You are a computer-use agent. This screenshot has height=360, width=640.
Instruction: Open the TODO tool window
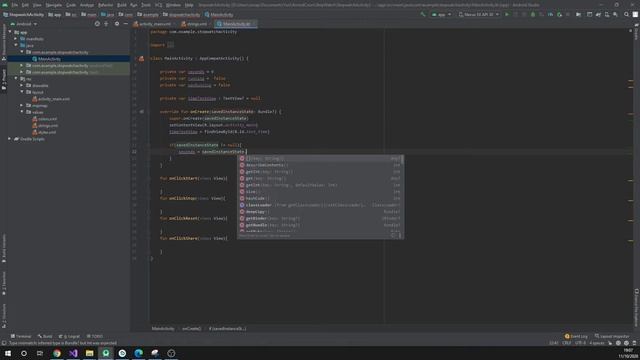coord(95,336)
